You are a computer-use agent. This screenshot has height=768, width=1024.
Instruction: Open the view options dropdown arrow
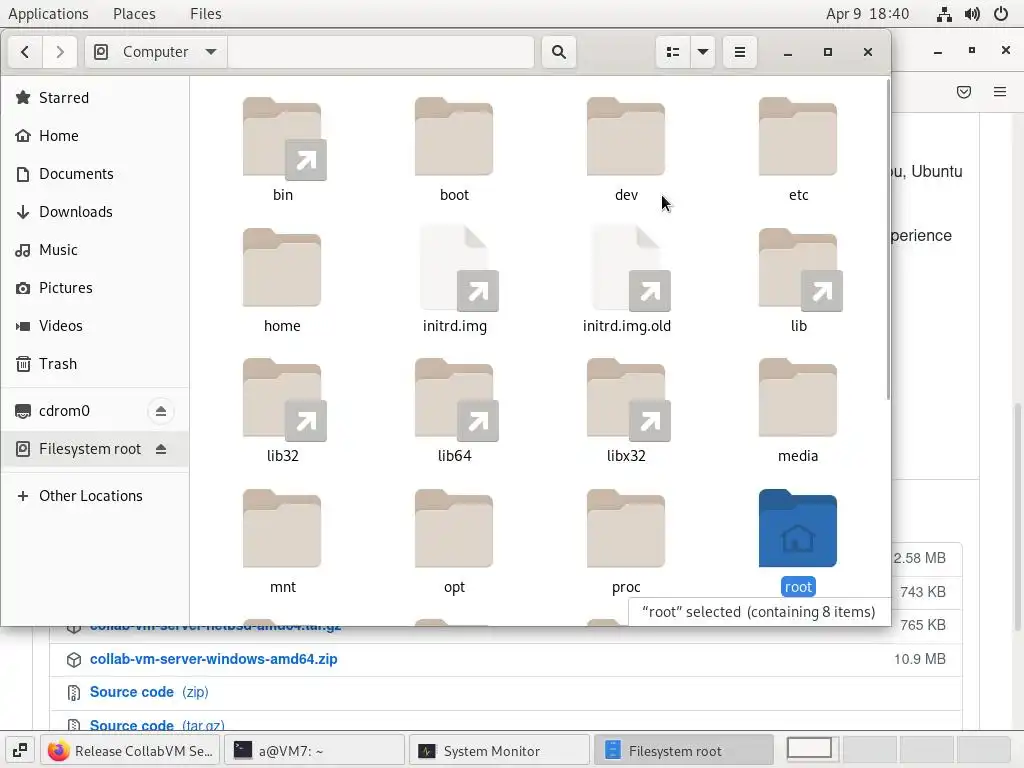pyautogui.click(x=703, y=52)
